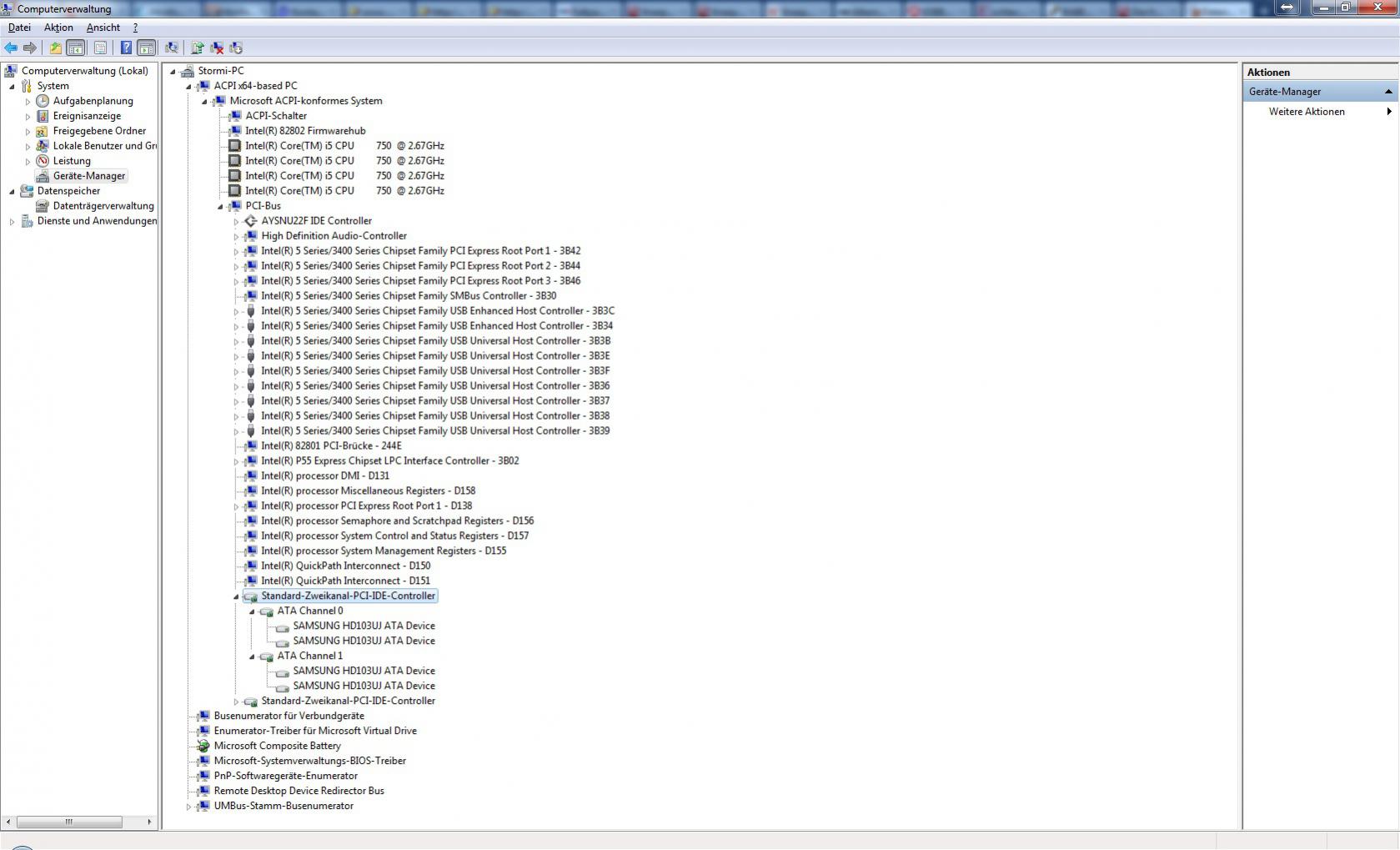Click the Lokale Benutzer users icon
The image size is (1400, 850).
coord(43,146)
